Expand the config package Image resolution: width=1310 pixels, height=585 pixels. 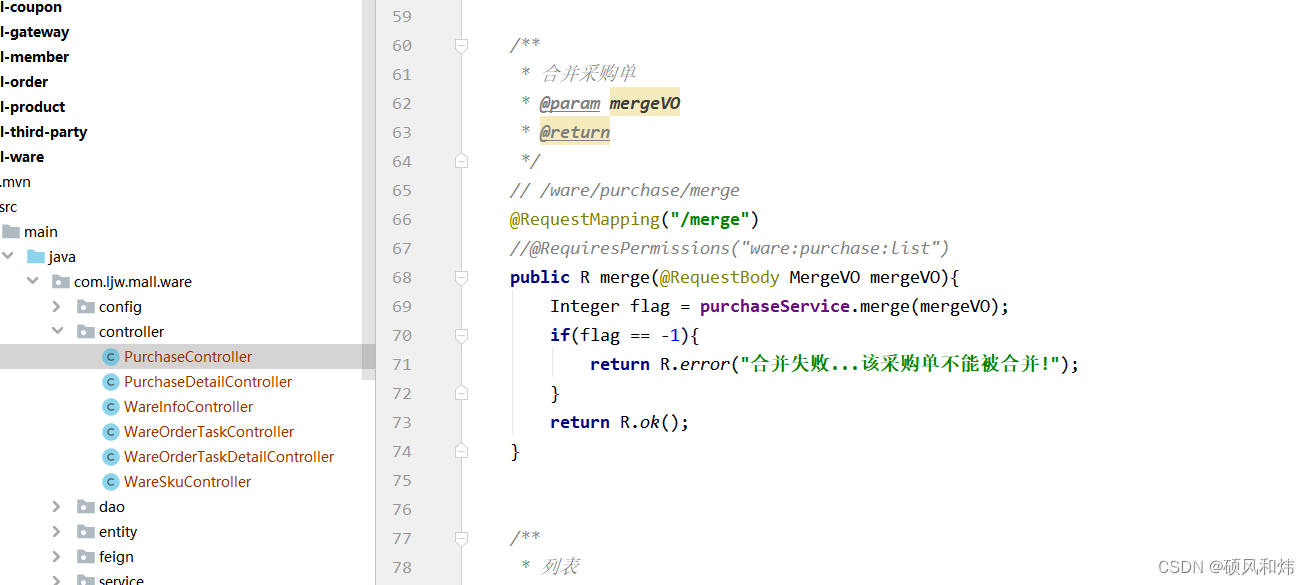[x=57, y=307]
